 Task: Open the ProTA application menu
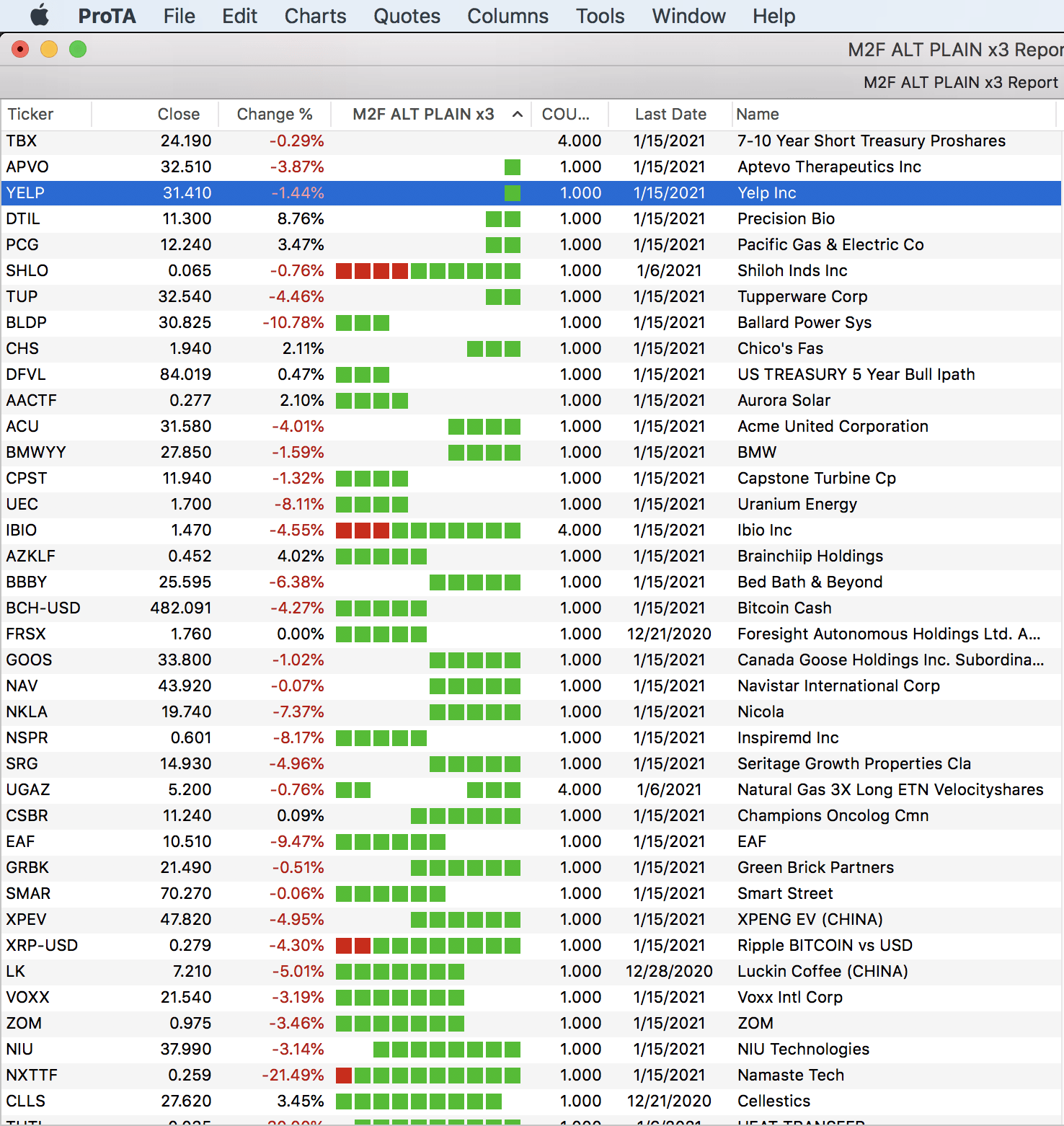click(x=107, y=16)
